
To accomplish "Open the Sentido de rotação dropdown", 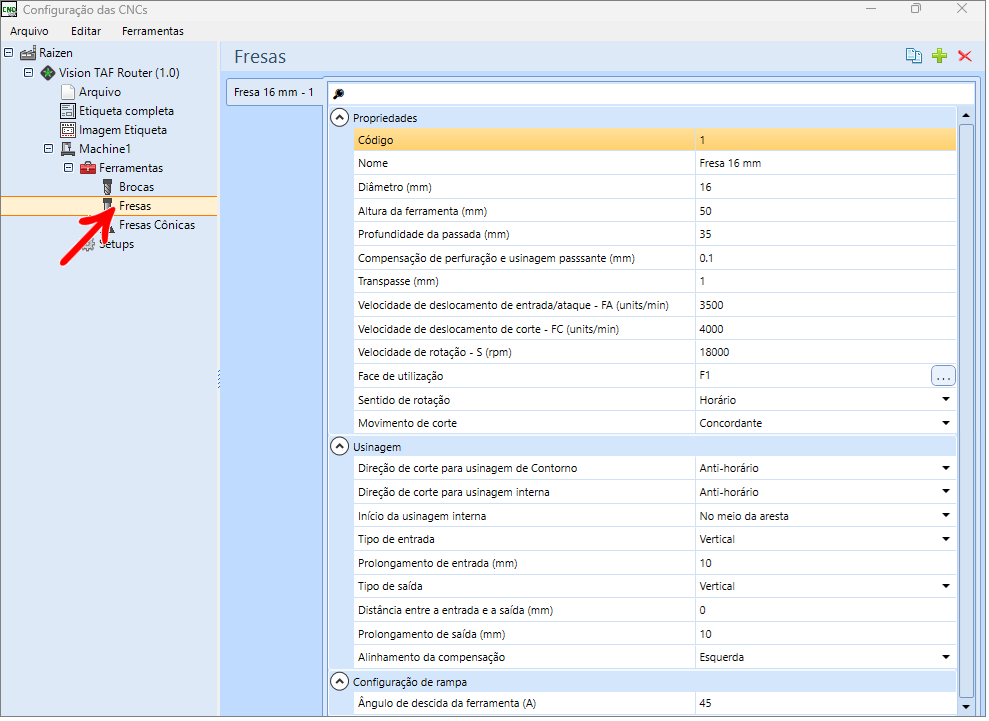I will click(x=945, y=400).
